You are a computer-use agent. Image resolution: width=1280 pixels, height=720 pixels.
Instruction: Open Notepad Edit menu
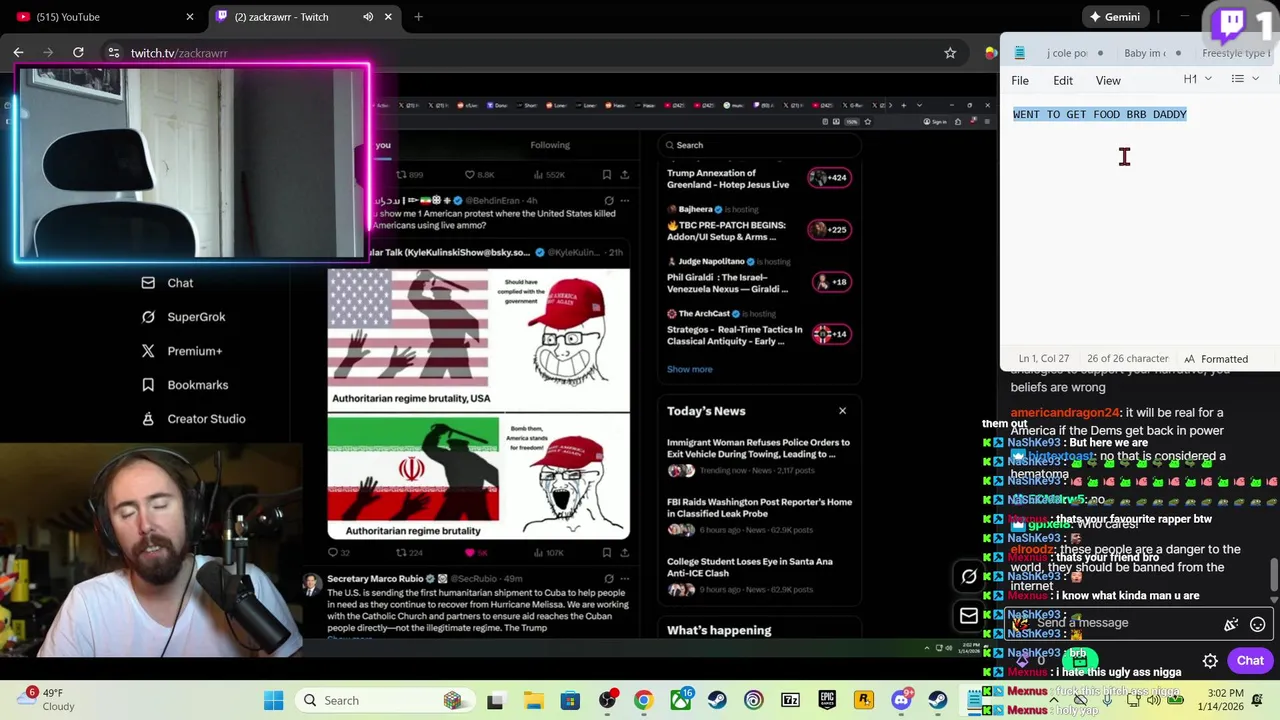pyautogui.click(x=1063, y=81)
